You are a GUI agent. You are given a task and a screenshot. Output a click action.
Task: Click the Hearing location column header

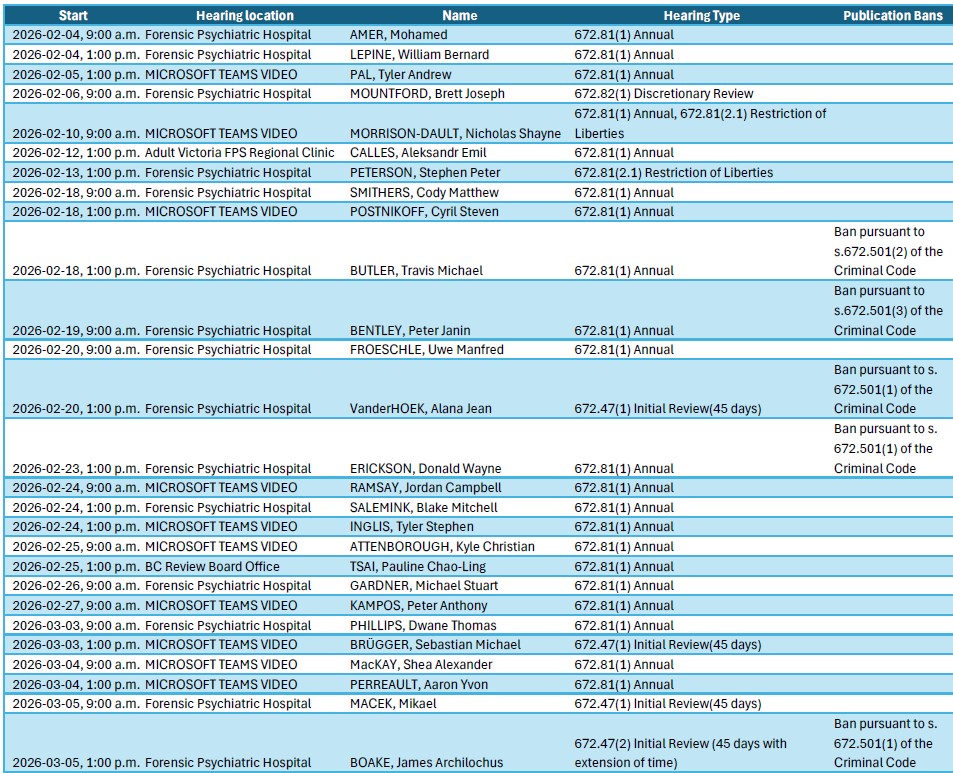pos(245,15)
